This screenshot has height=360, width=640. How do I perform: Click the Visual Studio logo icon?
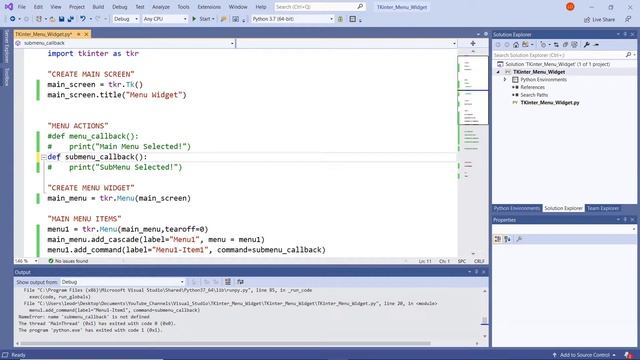[9, 7]
